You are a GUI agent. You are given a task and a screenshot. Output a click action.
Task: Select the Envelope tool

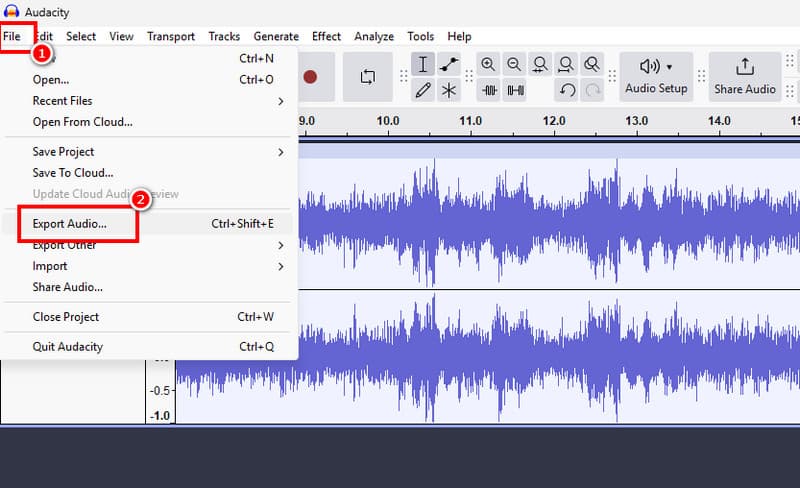(x=449, y=65)
